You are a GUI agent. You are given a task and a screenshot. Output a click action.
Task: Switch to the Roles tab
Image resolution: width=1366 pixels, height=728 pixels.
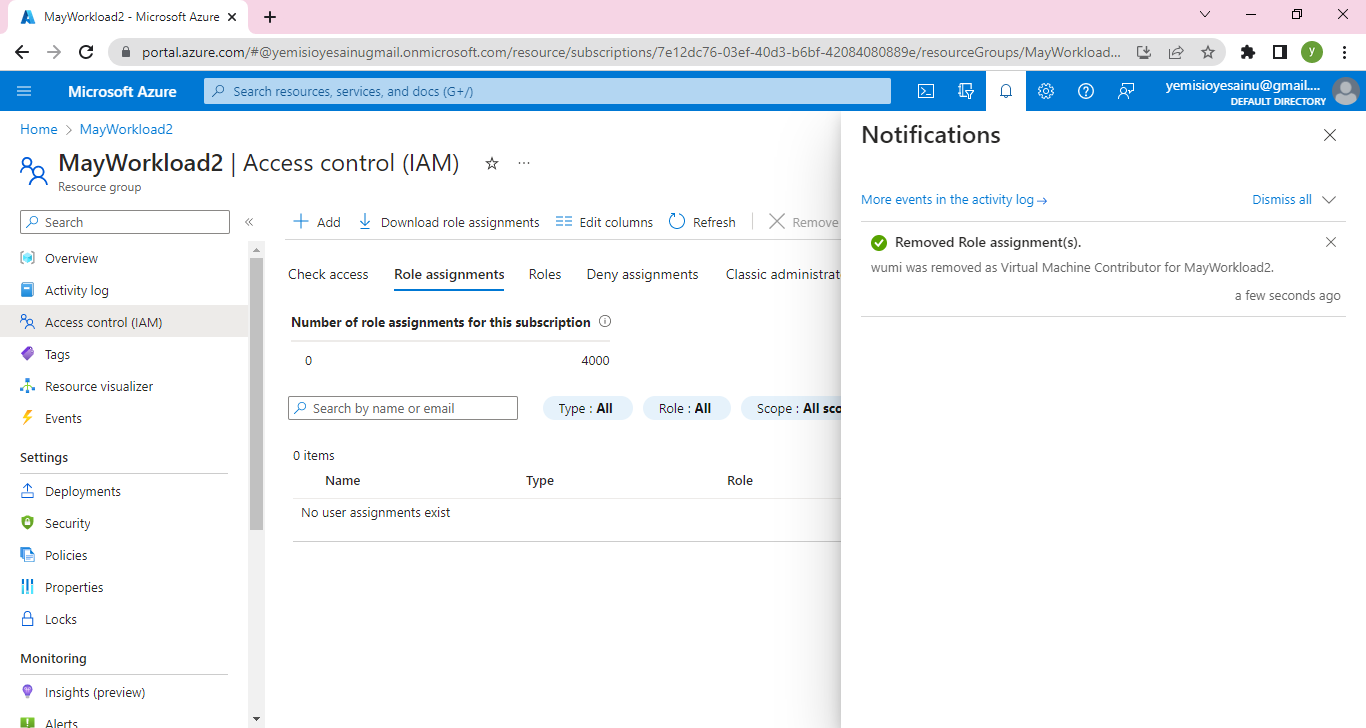pyautogui.click(x=545, y=274)
